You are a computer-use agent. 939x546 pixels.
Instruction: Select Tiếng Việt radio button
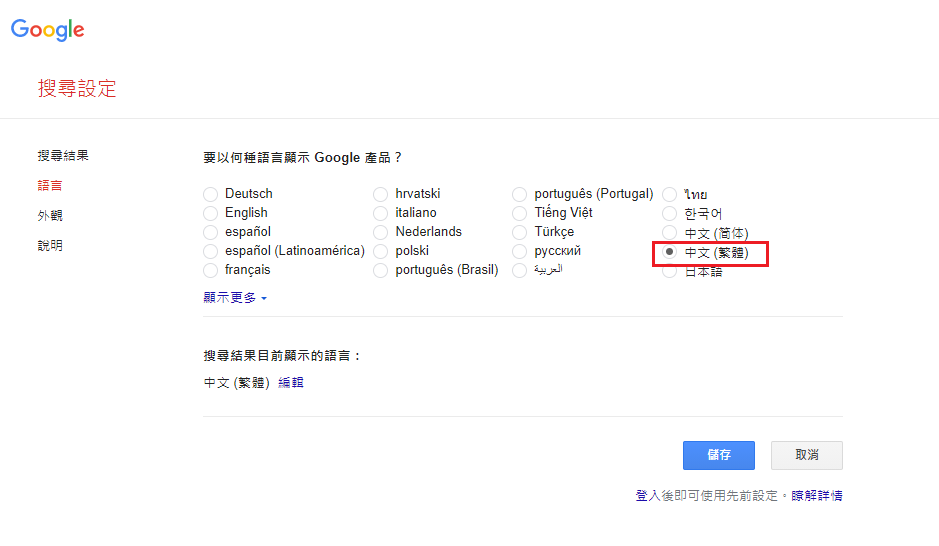(519, 213)
